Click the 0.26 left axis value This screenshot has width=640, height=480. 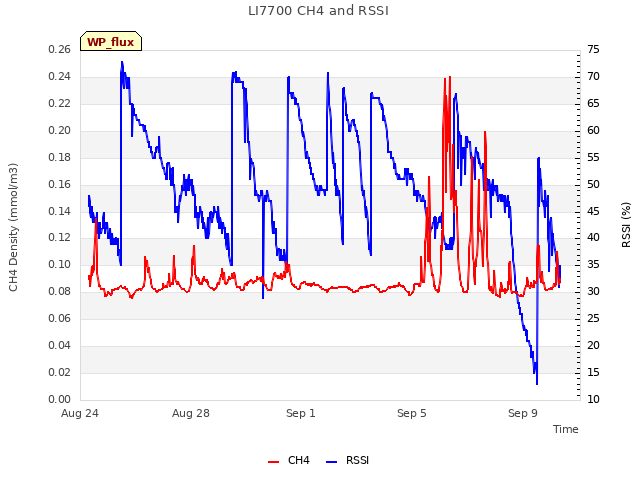coord(60,49)
